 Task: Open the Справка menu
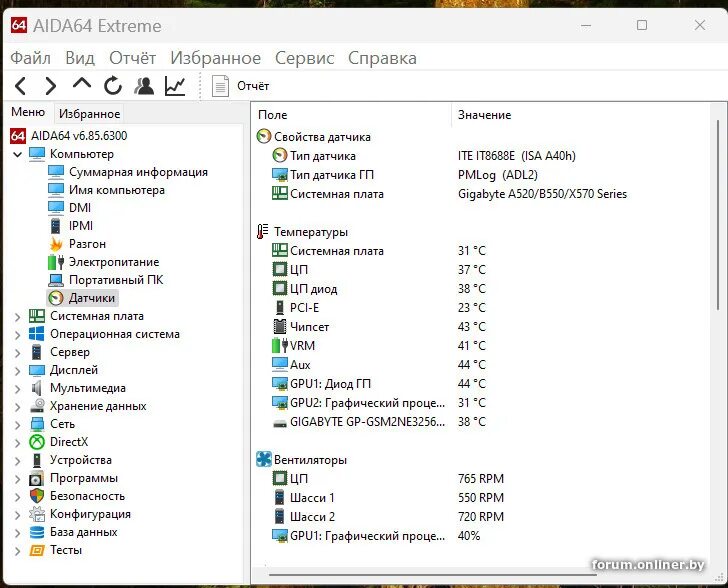(x=382, y=58)
